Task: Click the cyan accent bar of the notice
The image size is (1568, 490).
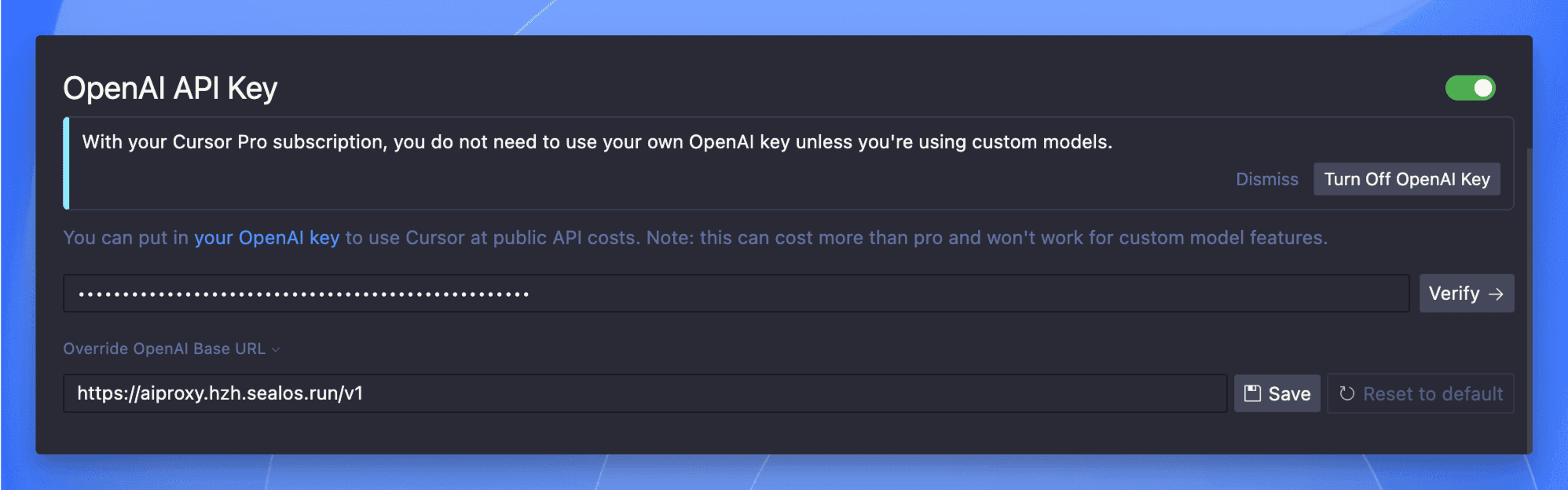Action: (66, 163)
